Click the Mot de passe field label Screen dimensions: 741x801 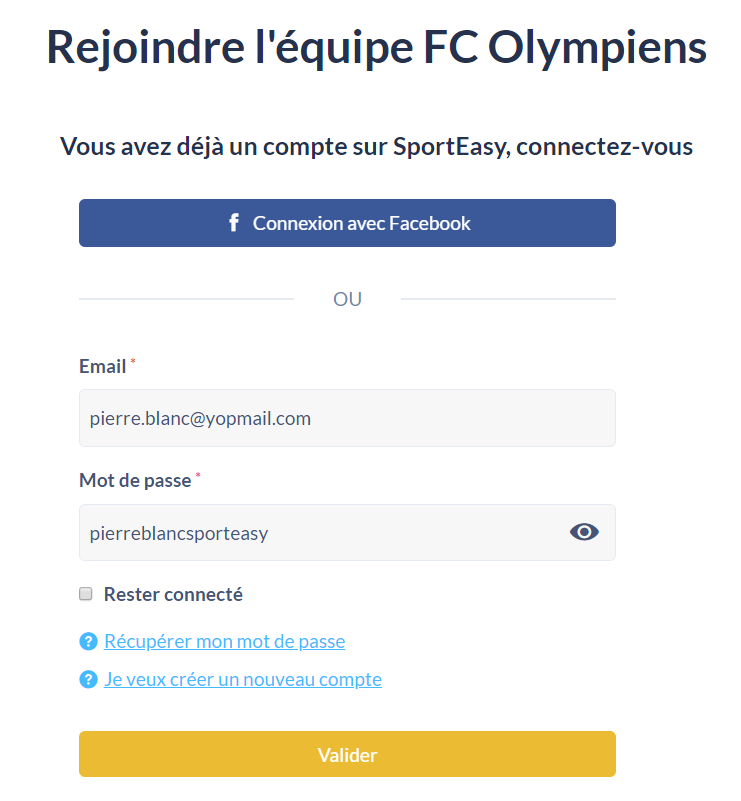pos(135,481)
